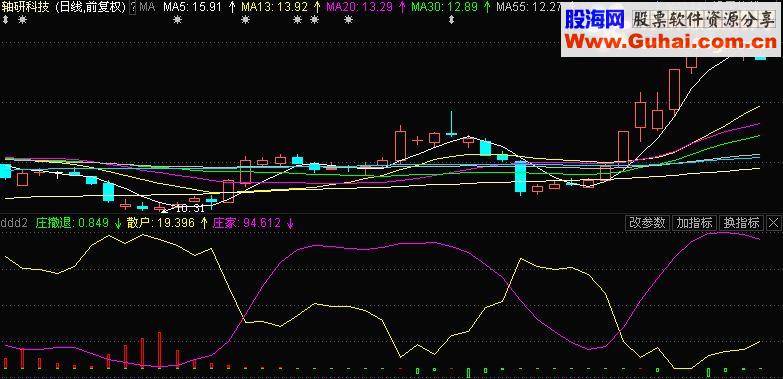
Task: Click the up-down arrow marker beneath MA30 value
Action: [x=451, y=20]
